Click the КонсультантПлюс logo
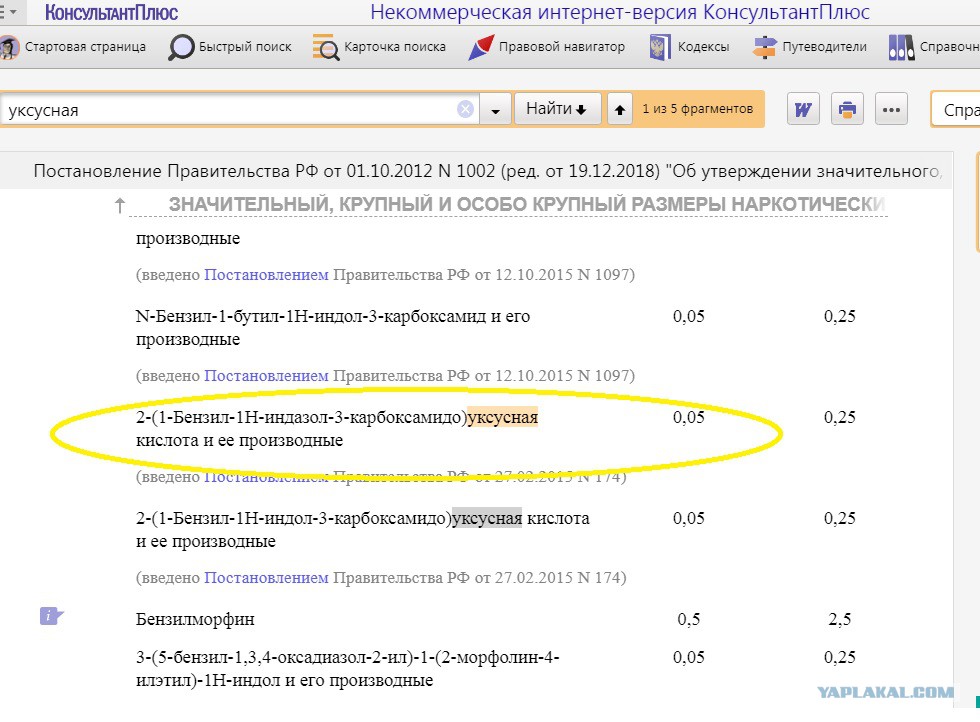This screenshot has height=722, width=980. pos(111,13)
